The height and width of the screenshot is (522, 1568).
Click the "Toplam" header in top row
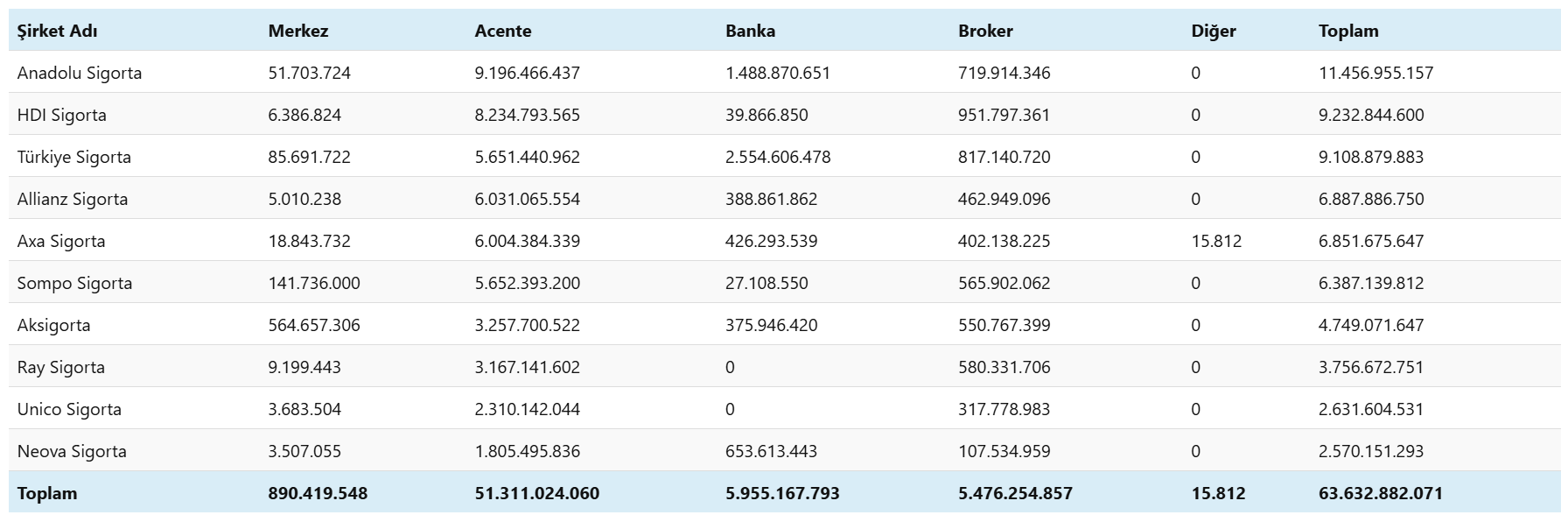pos(1348,31)
